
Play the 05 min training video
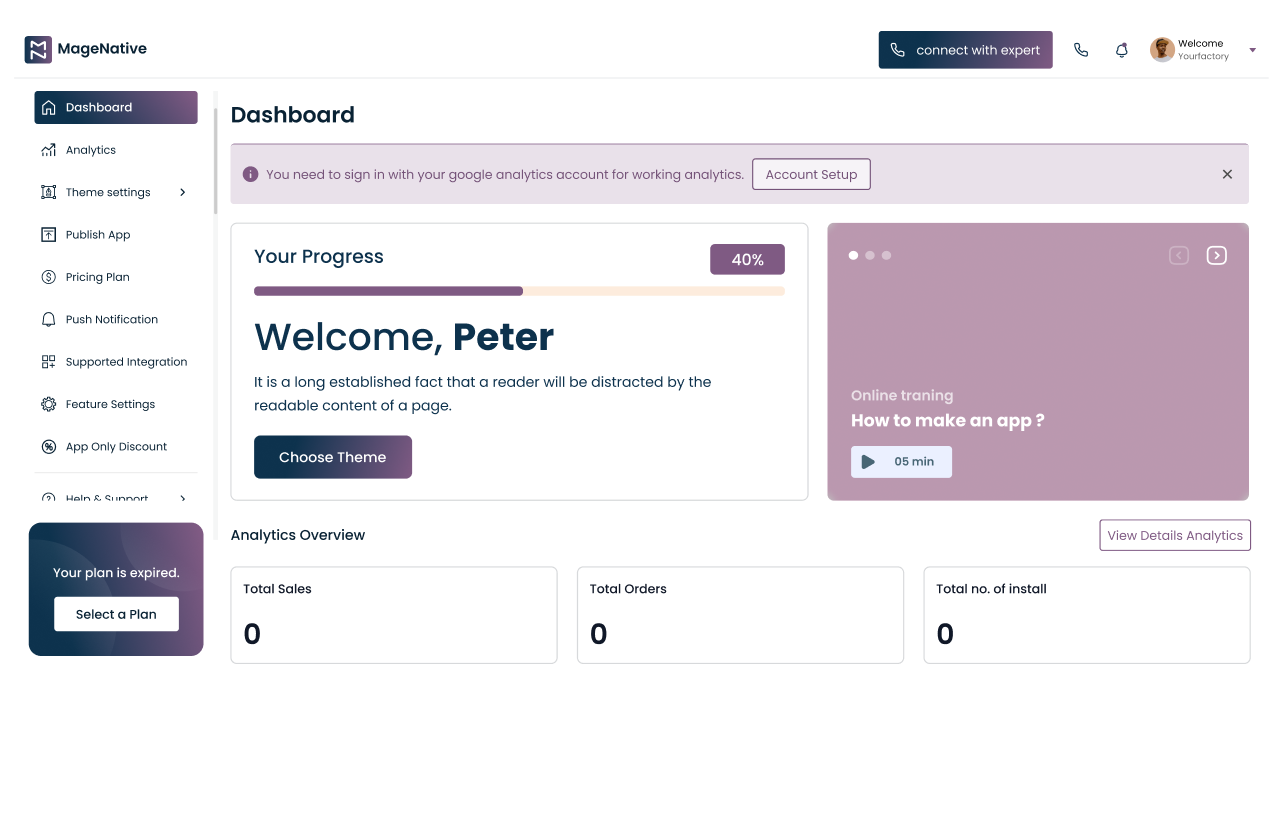click(x=901, y=462)
